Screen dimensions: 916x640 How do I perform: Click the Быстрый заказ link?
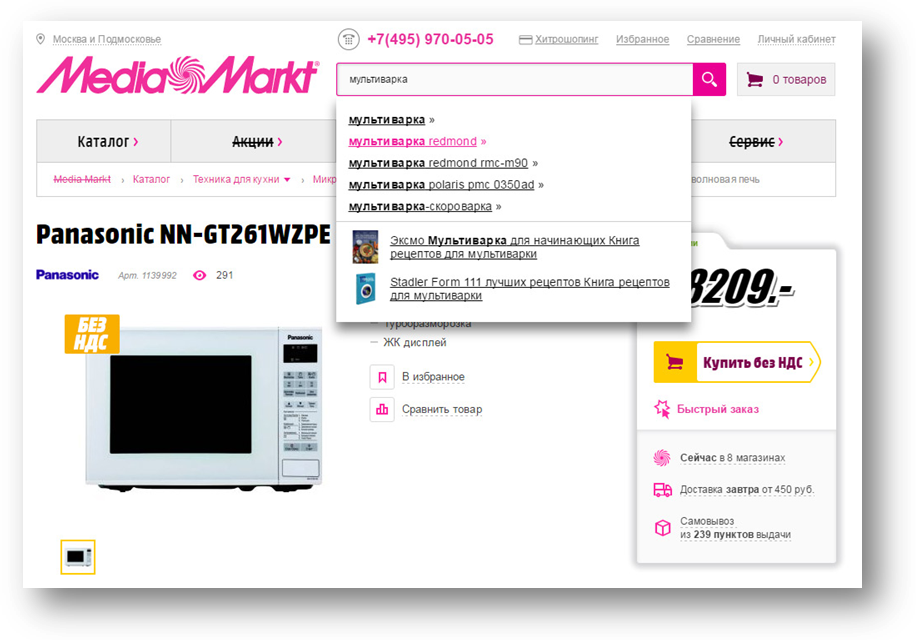tap(717, 409)
